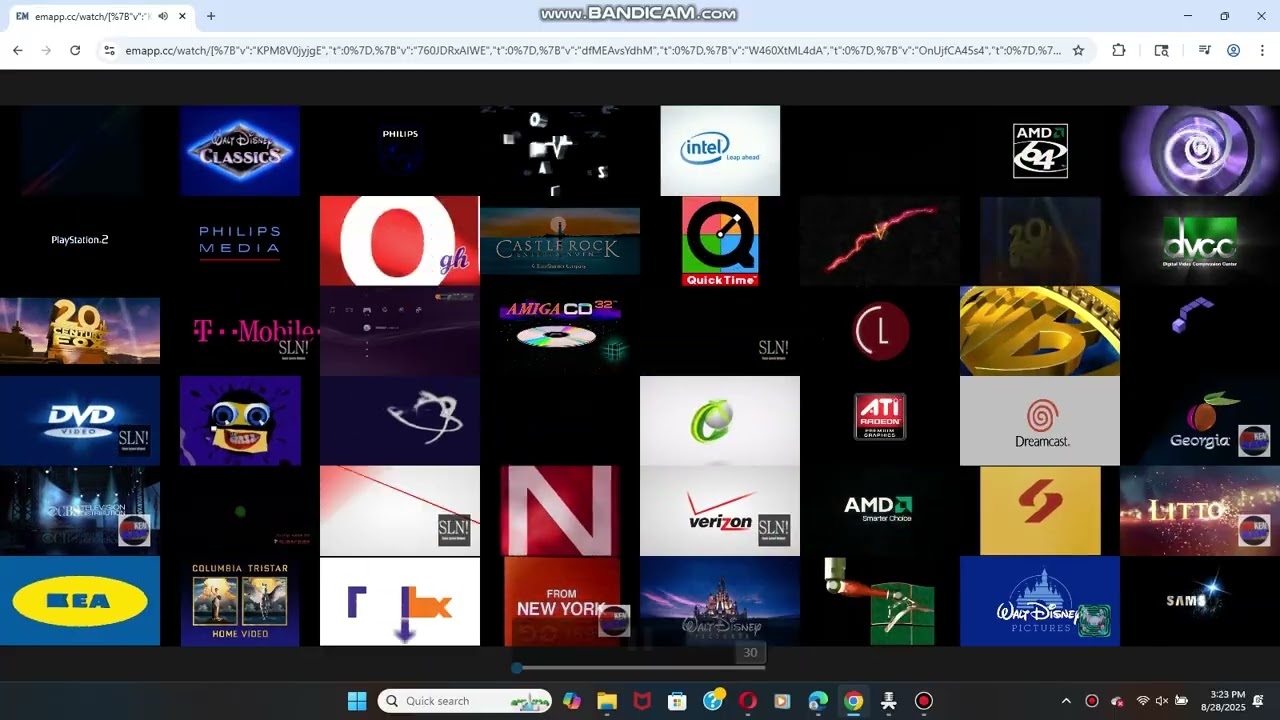Select the Philips Media video
This screenshot has width=1280, height=720.
point(240,240)
